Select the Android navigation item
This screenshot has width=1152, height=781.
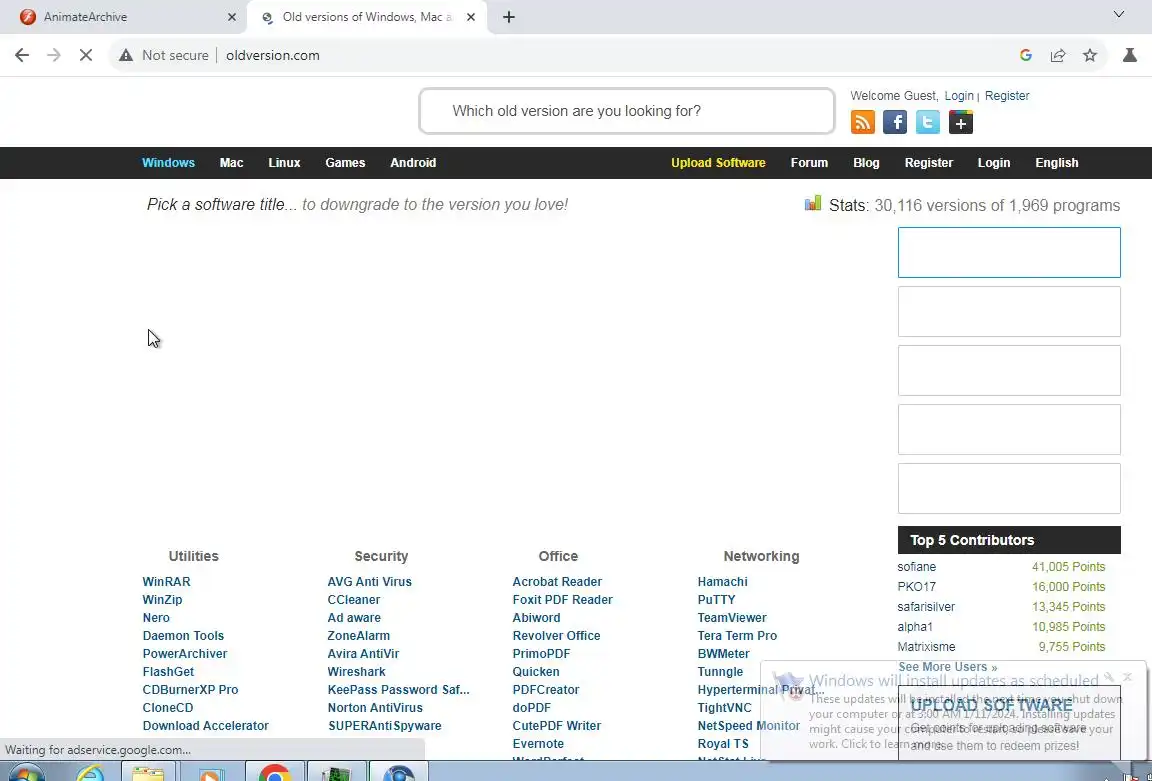pos(413,163)
